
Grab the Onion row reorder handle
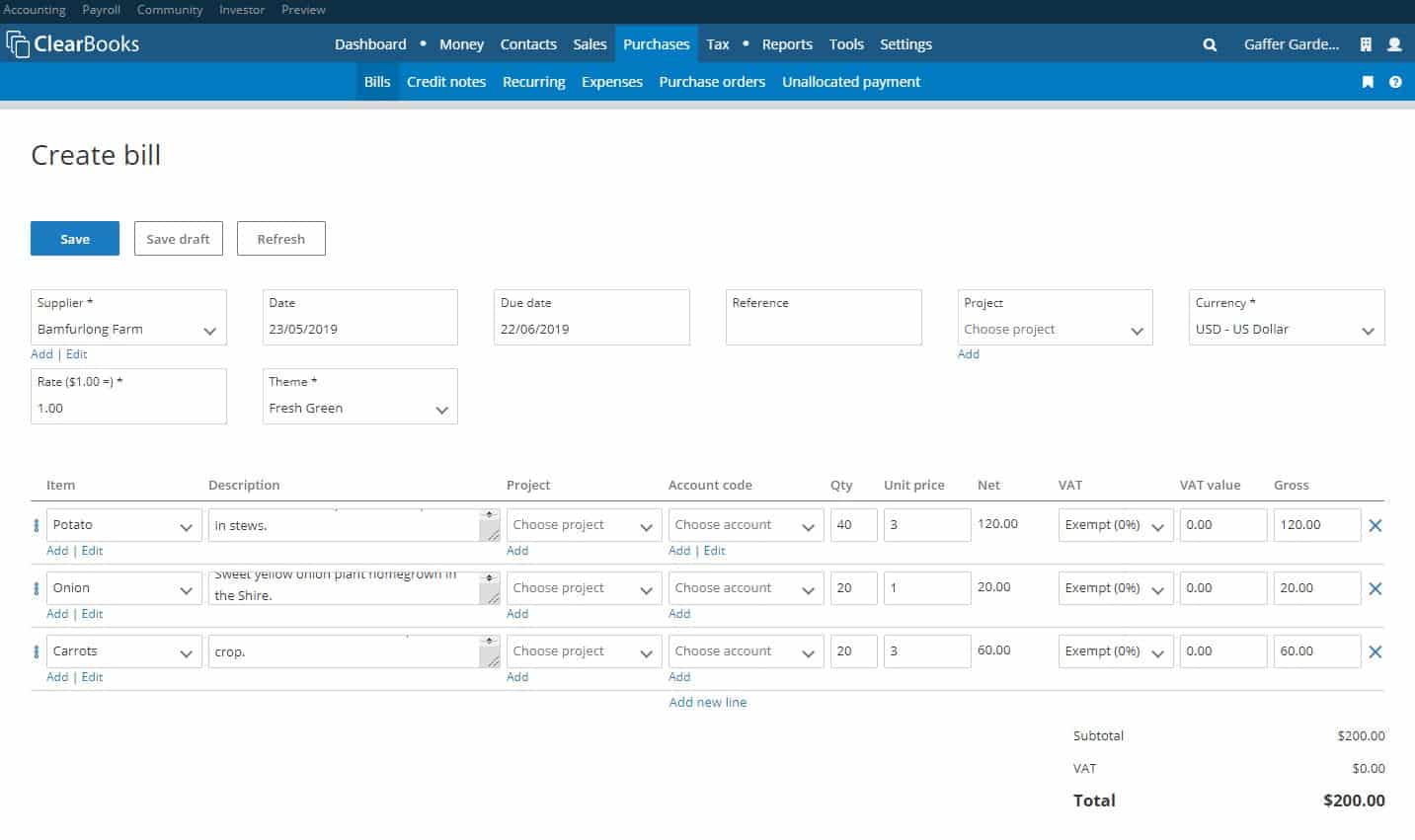pyautogui.click(x=37, y=588)
